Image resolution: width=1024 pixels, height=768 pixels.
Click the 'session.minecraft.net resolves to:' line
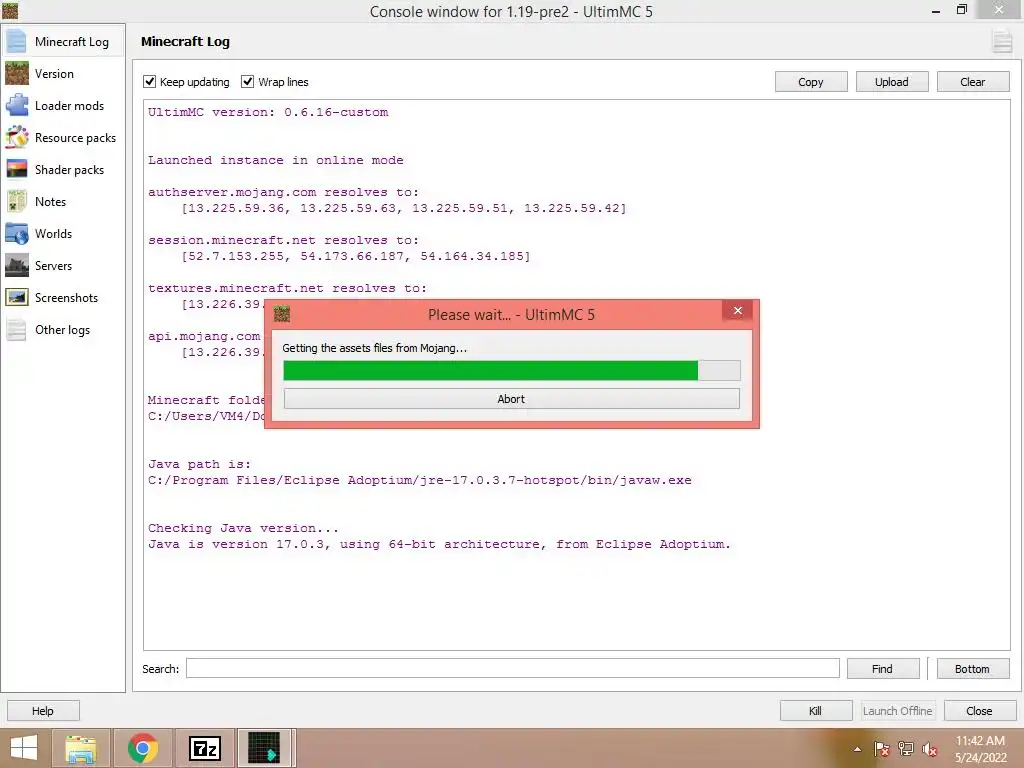point(283,240)
